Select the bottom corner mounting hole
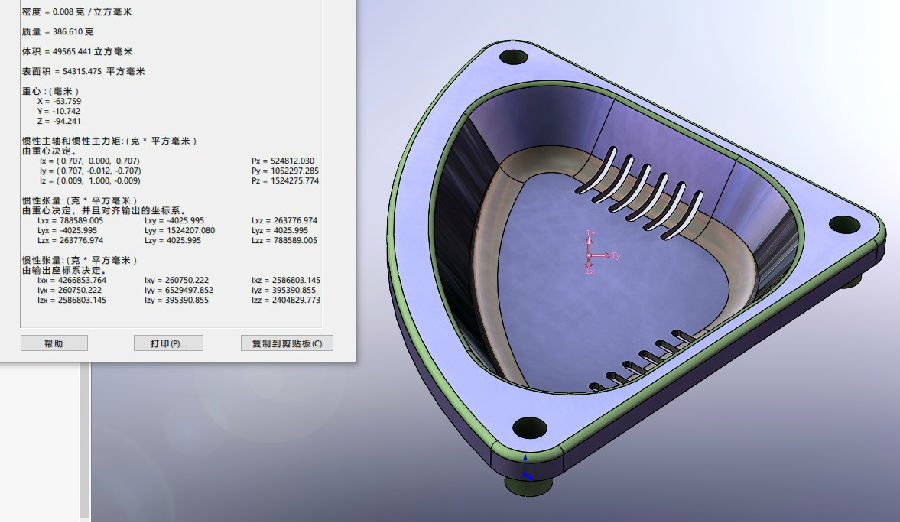Screen dimensions: 900x522 point(525,423)
